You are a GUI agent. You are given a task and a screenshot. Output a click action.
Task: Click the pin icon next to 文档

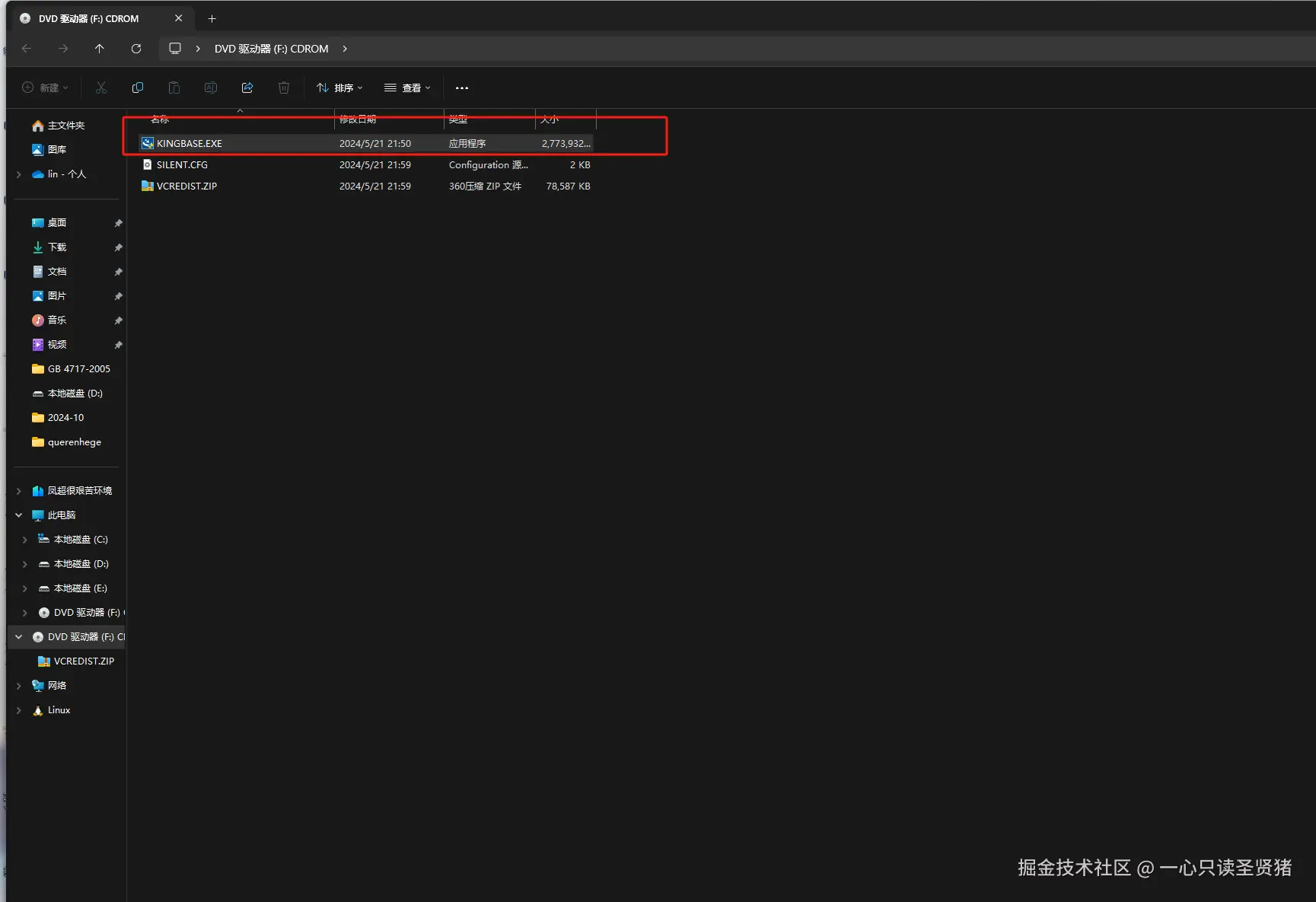click(118, 272)
